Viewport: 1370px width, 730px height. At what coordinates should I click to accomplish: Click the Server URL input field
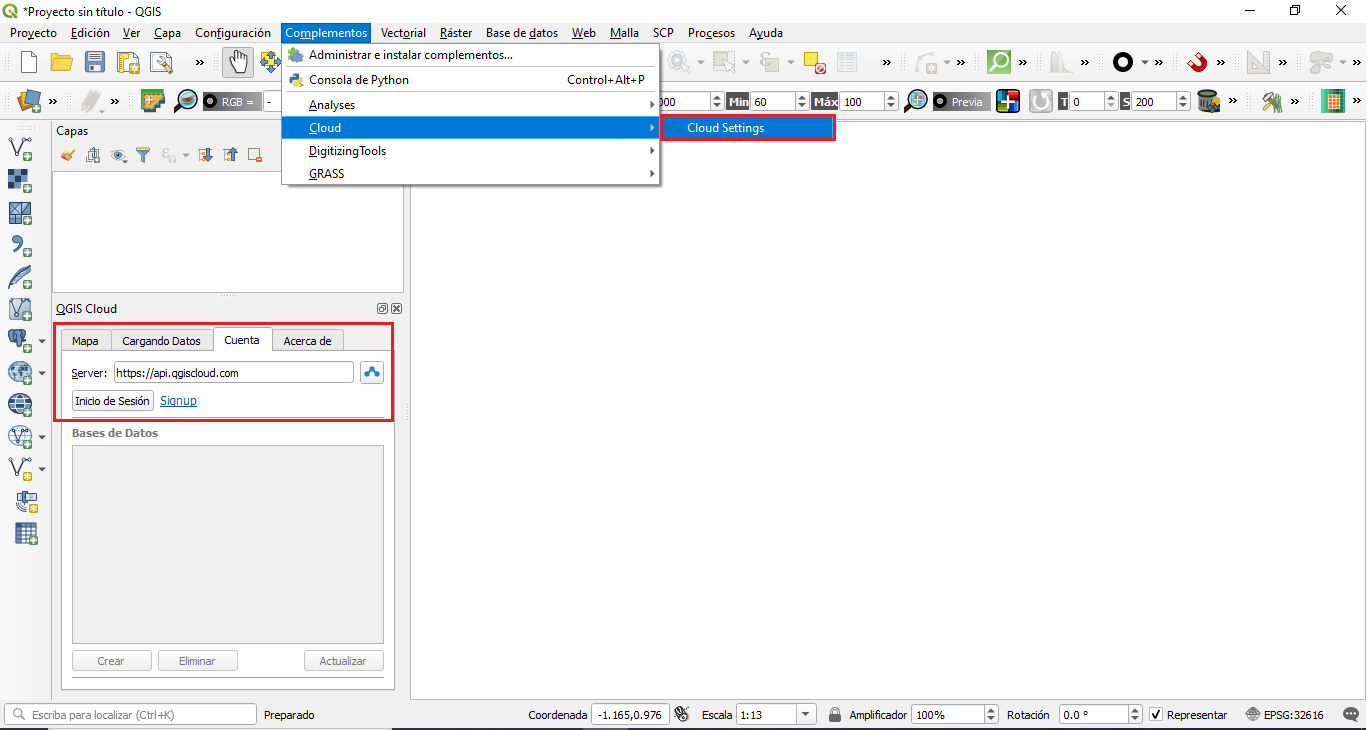pos(233,373)
